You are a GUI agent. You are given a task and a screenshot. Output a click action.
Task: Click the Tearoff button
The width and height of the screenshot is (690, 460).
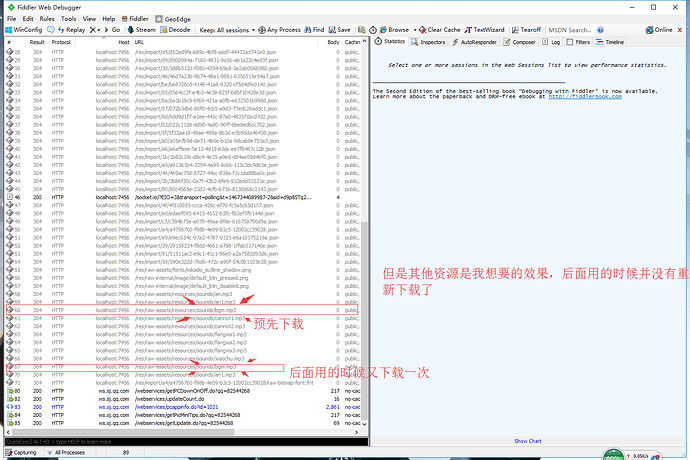[526, 30]
